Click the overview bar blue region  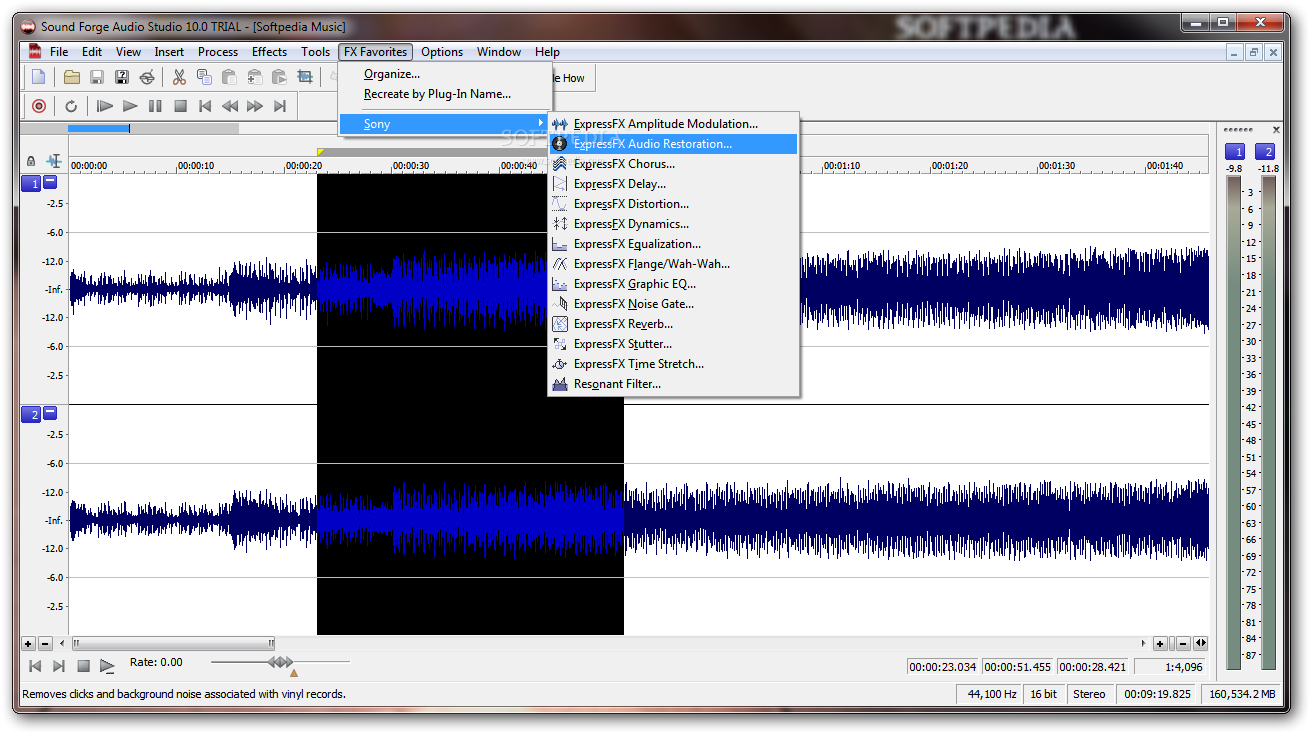[x=99, y=128]
